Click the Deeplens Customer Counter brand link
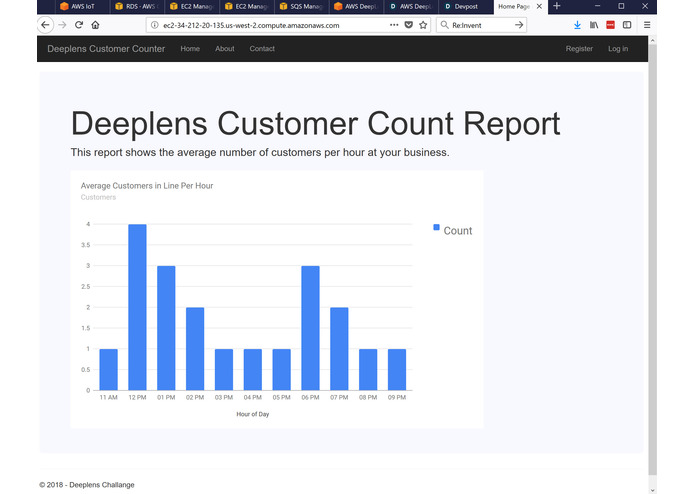 pos(106,49)
